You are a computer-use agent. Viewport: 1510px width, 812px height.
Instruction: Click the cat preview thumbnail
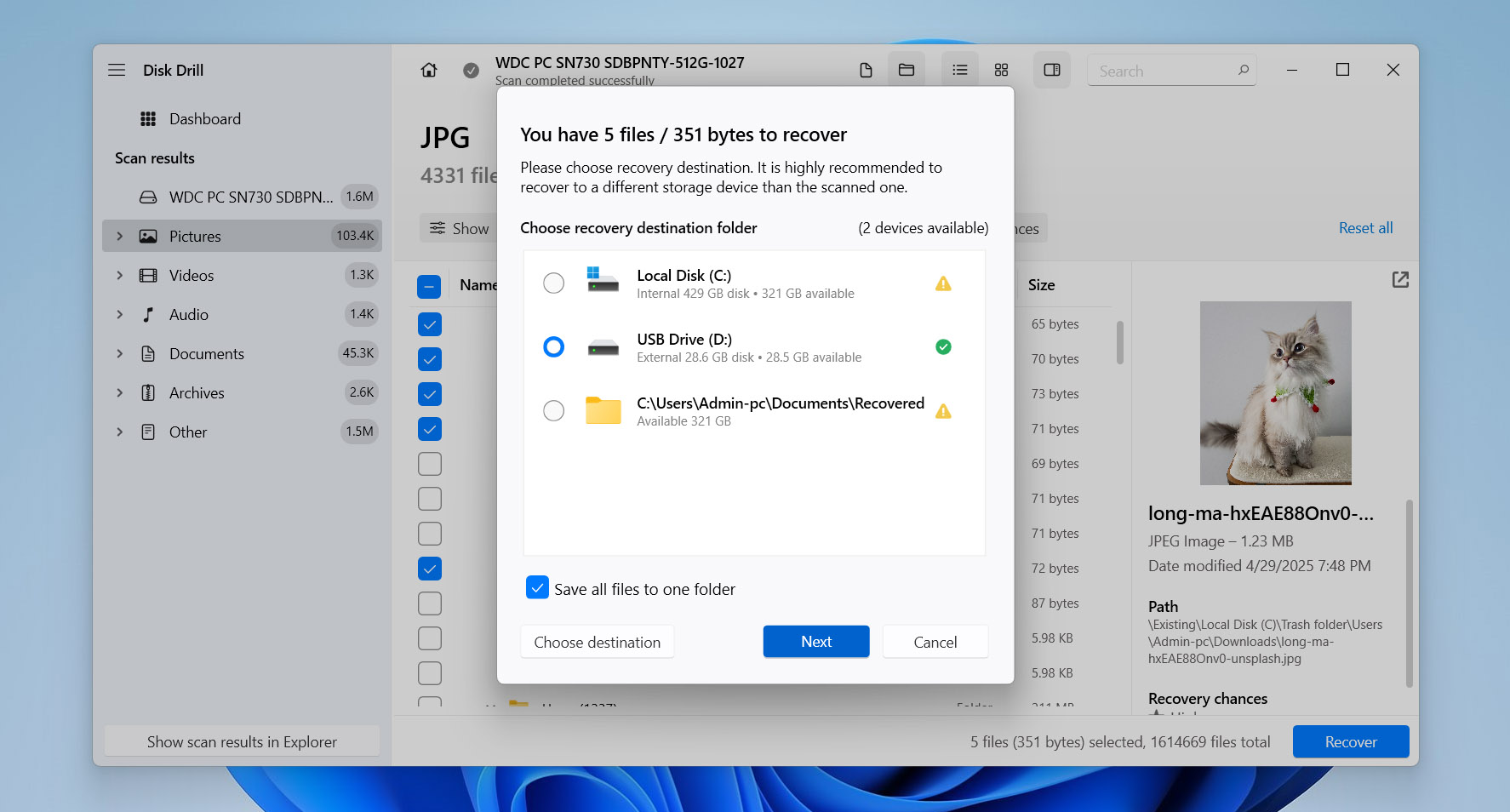1275,392
